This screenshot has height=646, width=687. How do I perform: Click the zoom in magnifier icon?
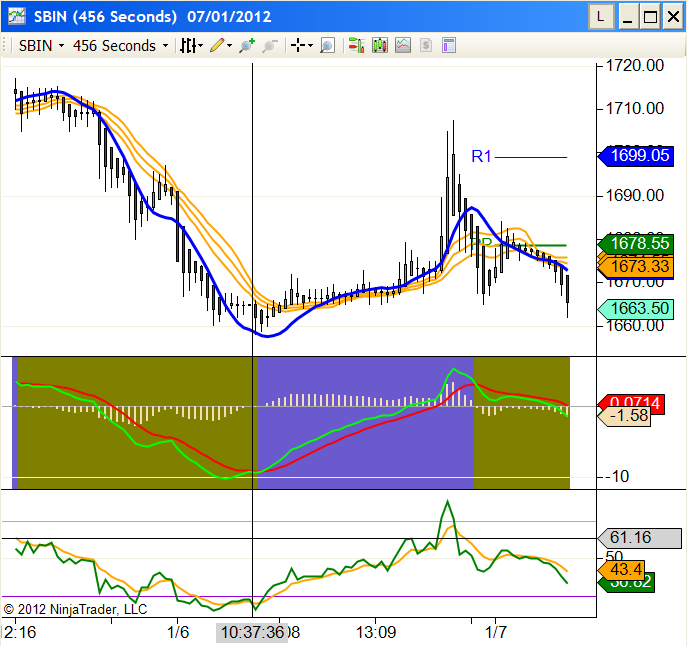coord(247,46)
